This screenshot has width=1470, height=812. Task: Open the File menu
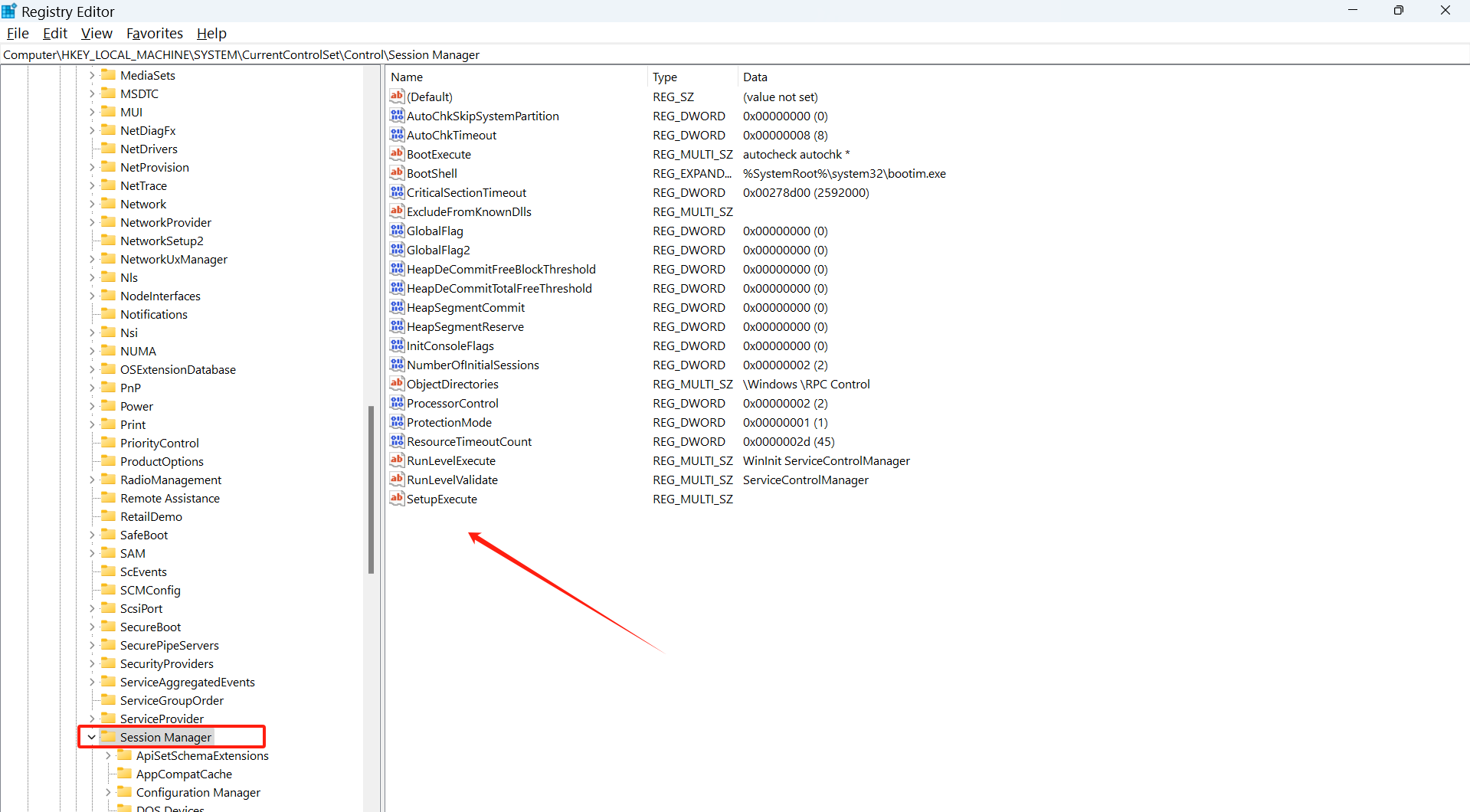coord(18,33)
